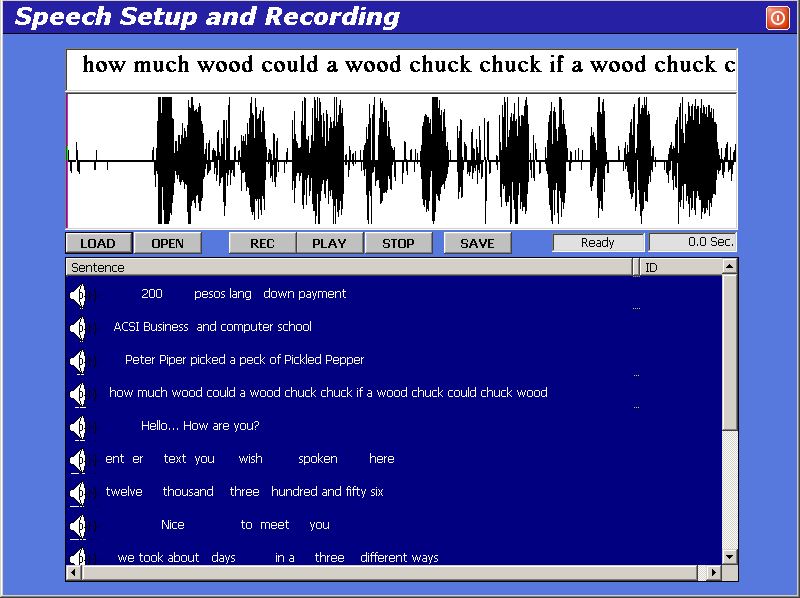
Task: Click the "0.0 Sec." time readout
Action: (692, 242)
